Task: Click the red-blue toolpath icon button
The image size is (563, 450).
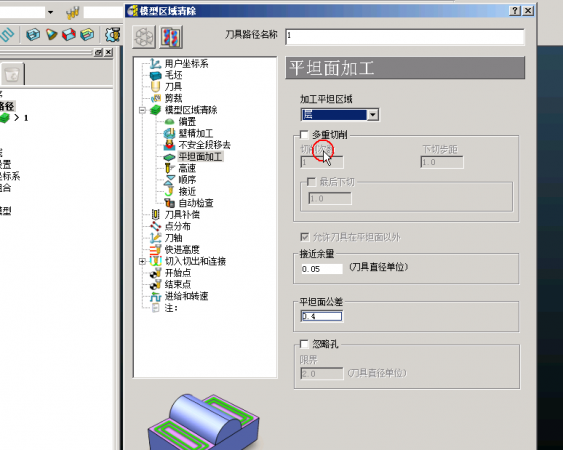Action: [171, 37]
